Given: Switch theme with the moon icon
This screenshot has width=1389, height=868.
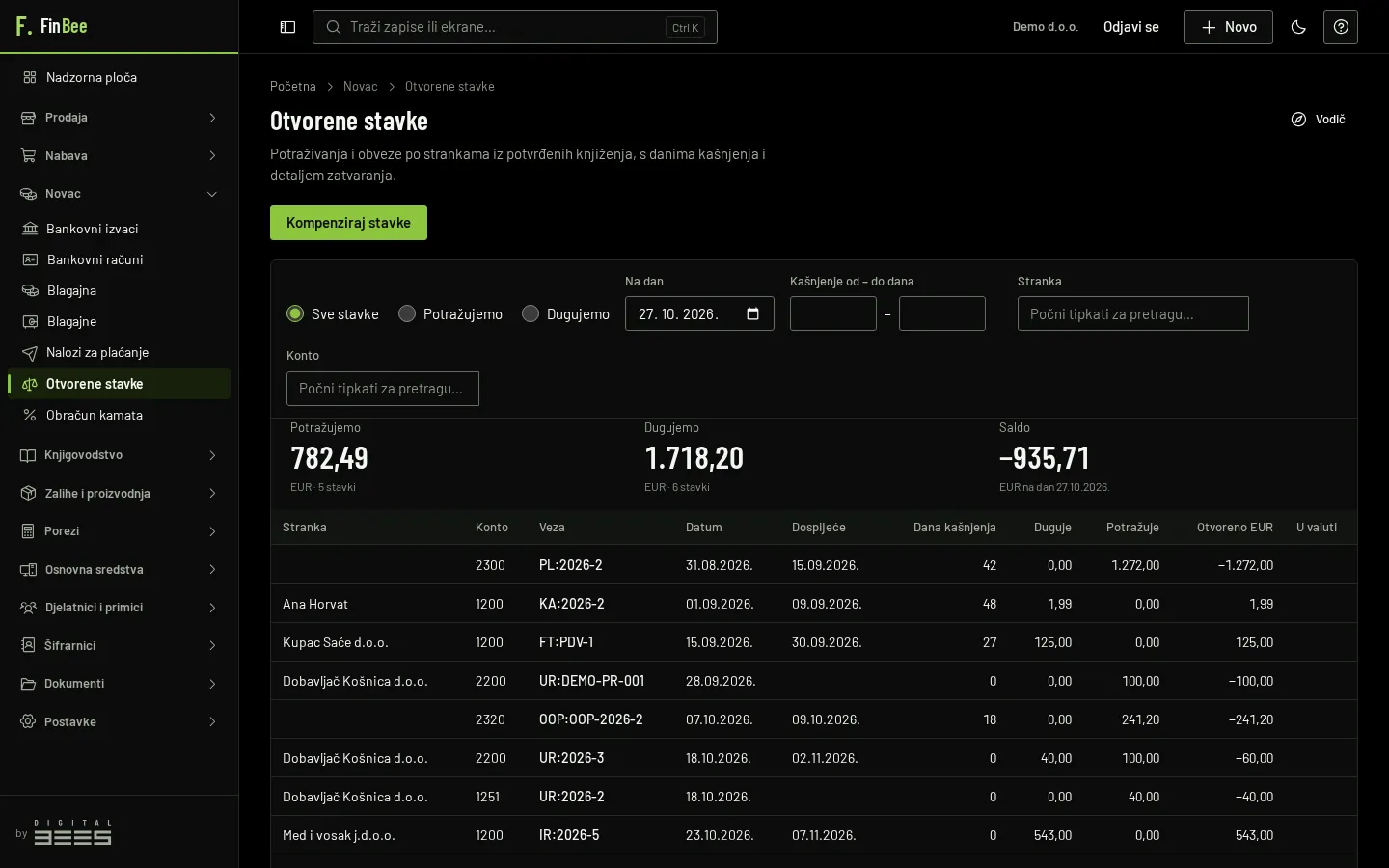Looking at the screenshot, I should coord(1298,27).
